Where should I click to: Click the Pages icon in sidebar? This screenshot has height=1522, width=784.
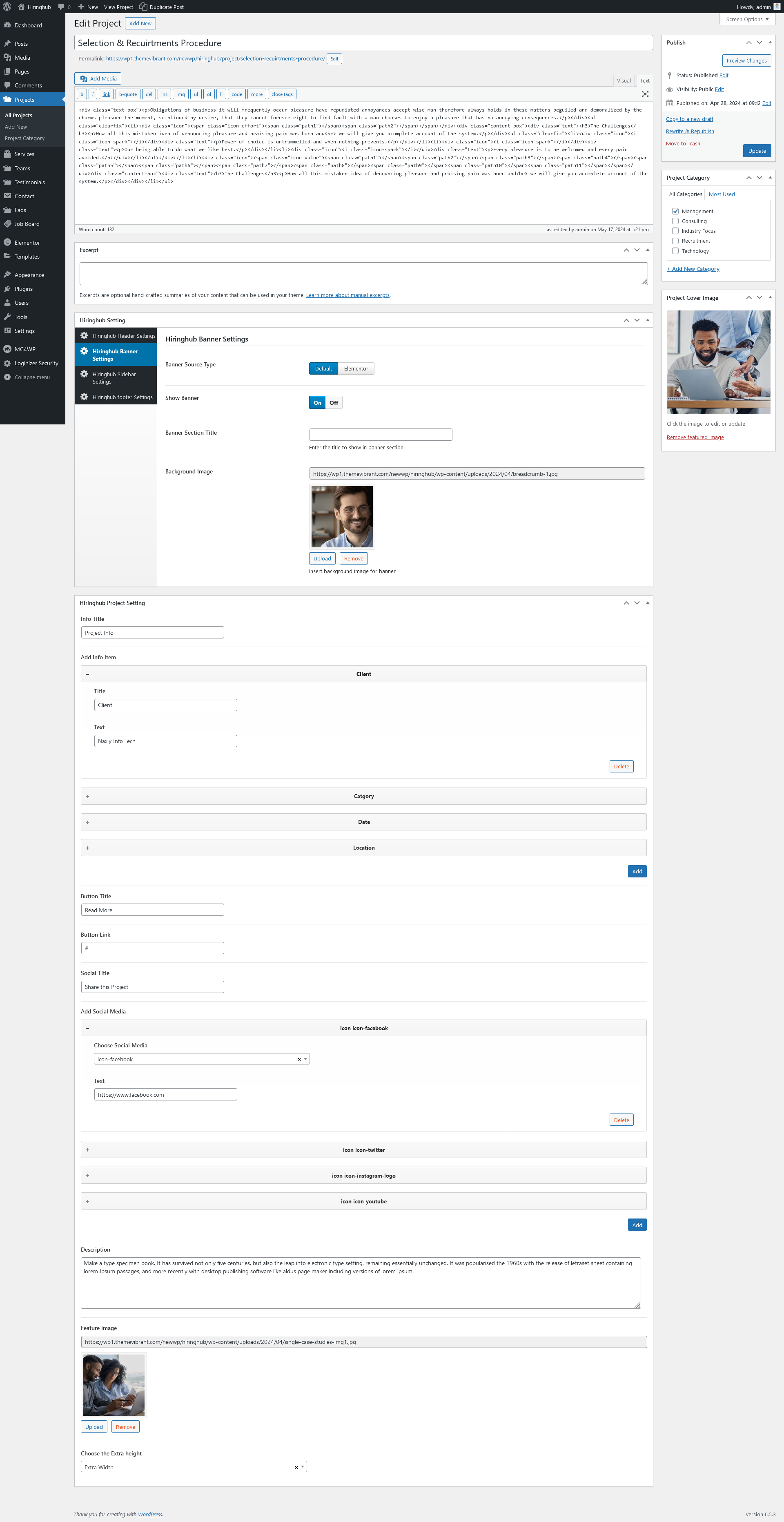pyautogui.click(x=7, y=71)
